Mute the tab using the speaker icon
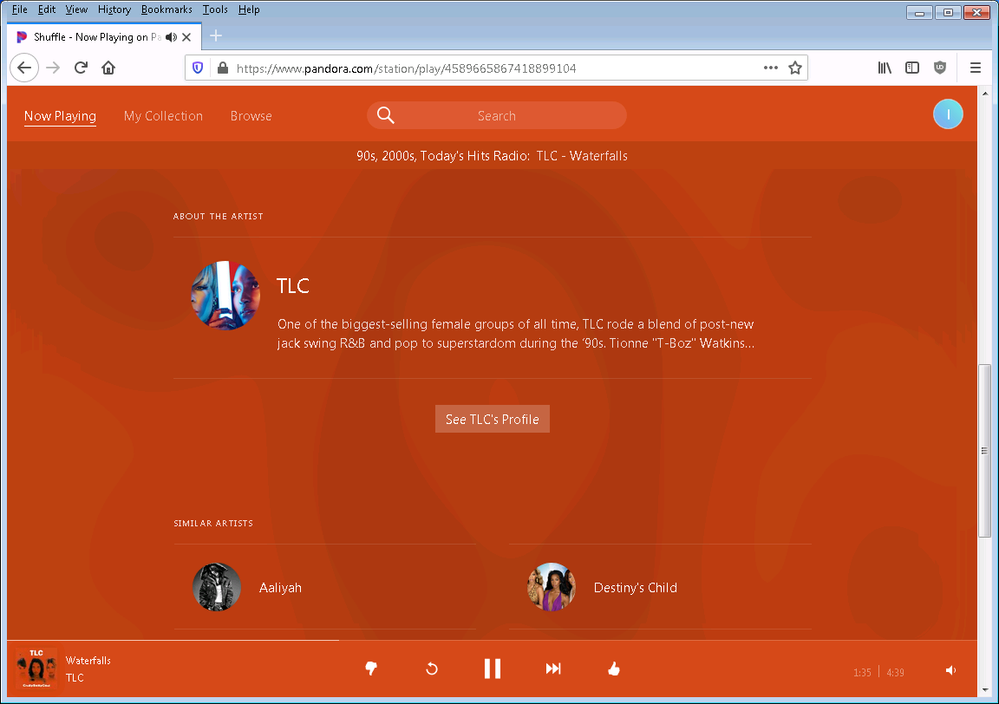The width and height of the screenshot is (999, 704). (x=171, y=37)
